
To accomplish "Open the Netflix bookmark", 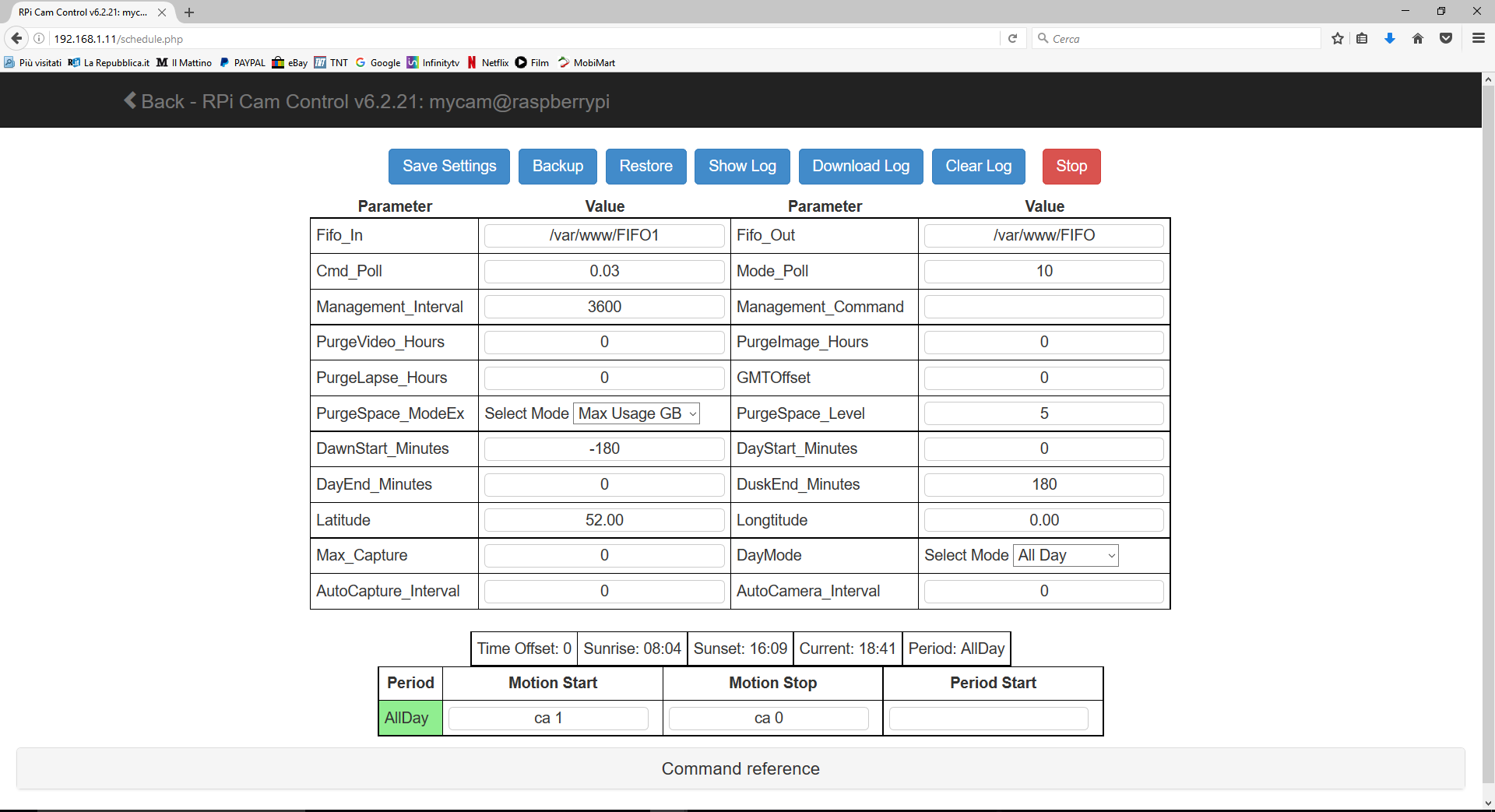I will 488,62.
